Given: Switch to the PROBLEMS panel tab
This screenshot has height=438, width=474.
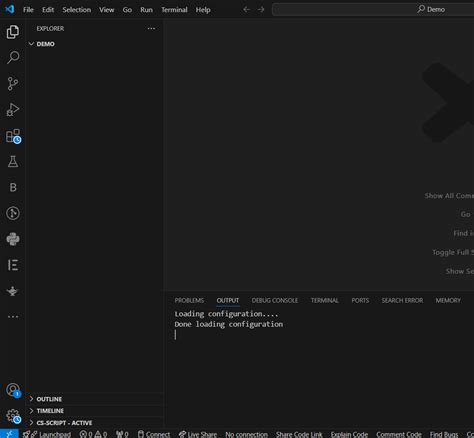Looking at the screenshot, I should click(x=189, y=300).
